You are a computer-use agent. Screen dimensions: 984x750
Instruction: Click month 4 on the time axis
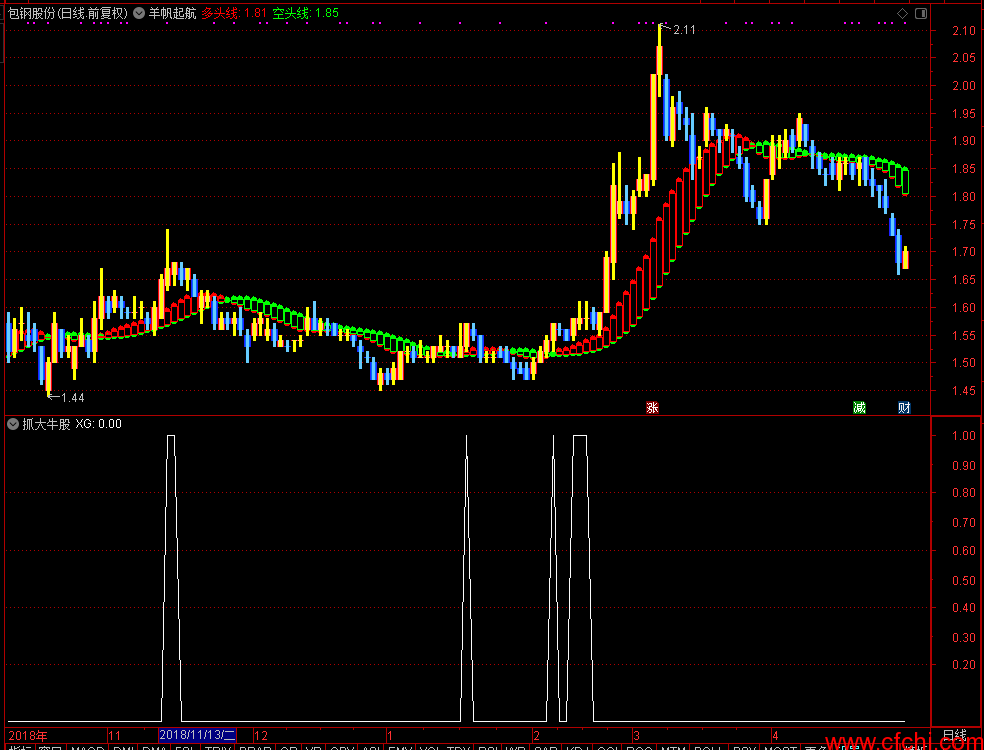click(775, 736)
